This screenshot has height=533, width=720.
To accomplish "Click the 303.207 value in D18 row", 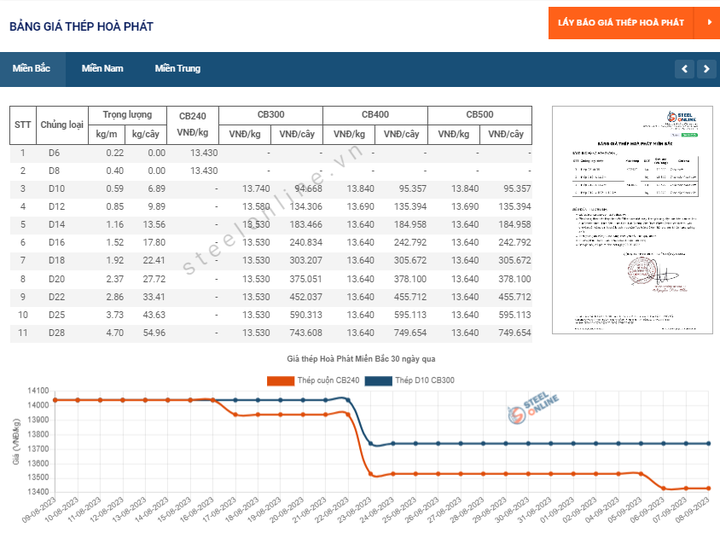I will point(306,260).
